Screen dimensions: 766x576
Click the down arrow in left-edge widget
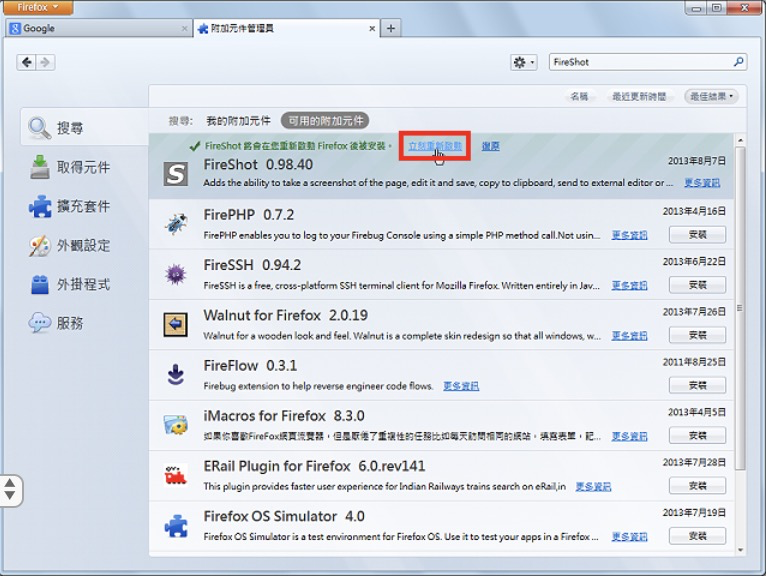tap(10, 496)
